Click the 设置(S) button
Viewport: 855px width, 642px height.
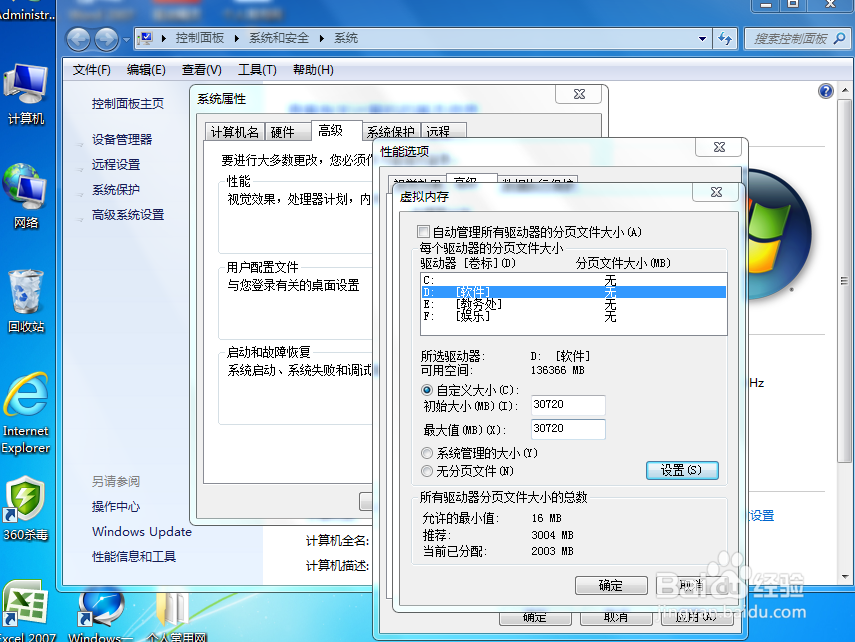[x=682, y=470]
